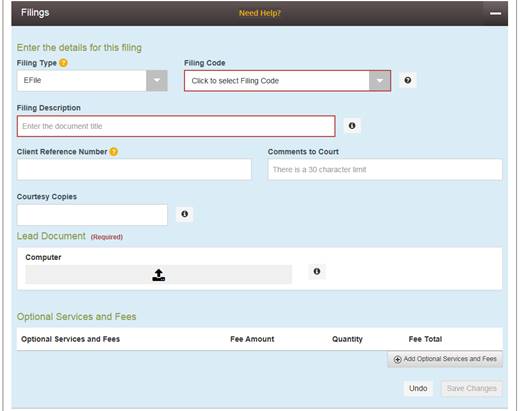Click Add Optional Services and Fees button
The width and height of the screenshot is (520, 411).
(x=445, y=359)
